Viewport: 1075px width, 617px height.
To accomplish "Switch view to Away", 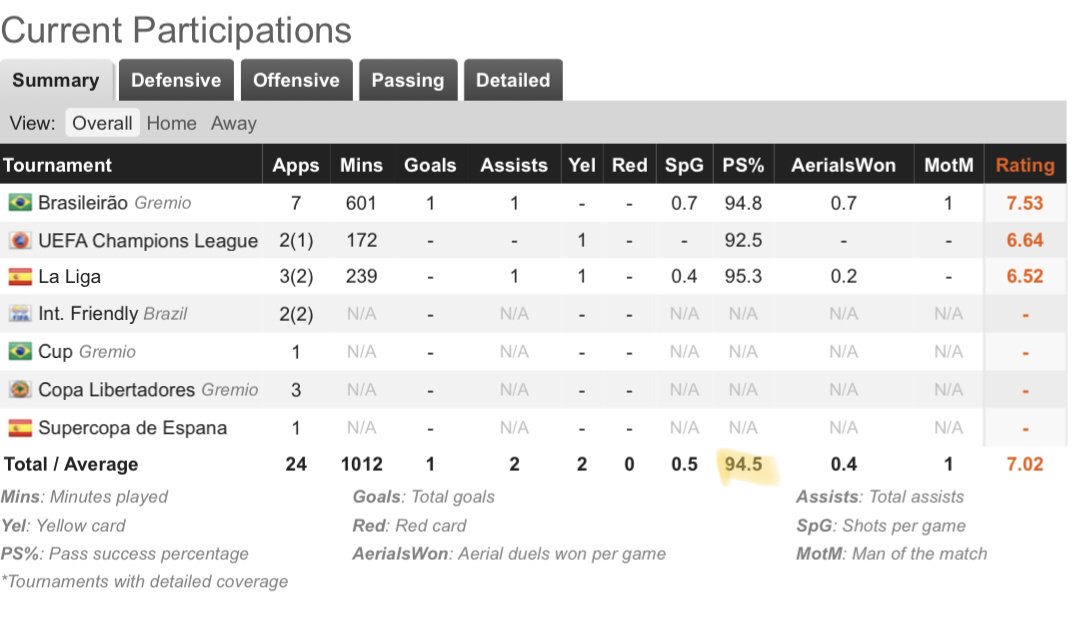I will tap(234, 123).
